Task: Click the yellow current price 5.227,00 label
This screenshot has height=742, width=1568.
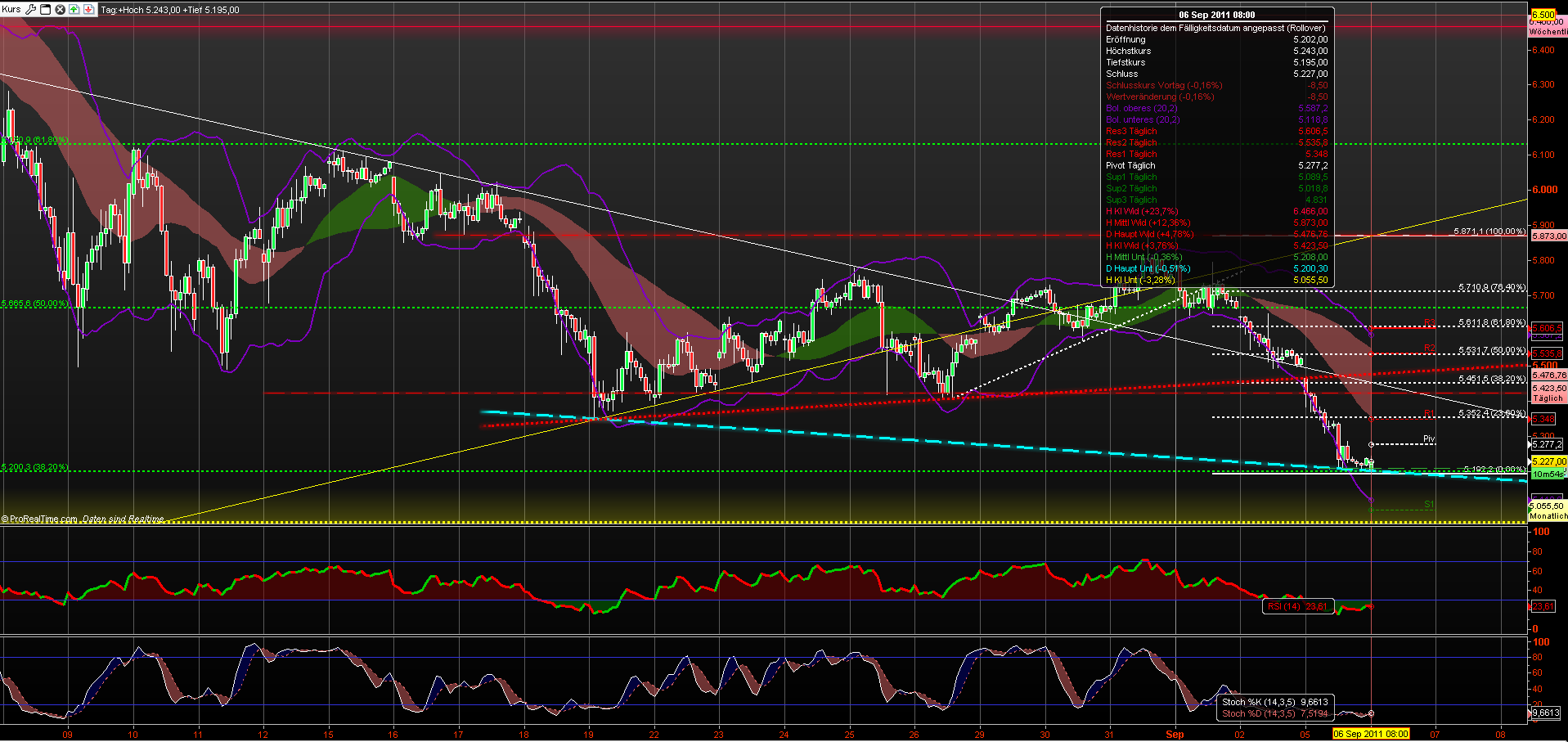Action: click(x=1549, y=461)
